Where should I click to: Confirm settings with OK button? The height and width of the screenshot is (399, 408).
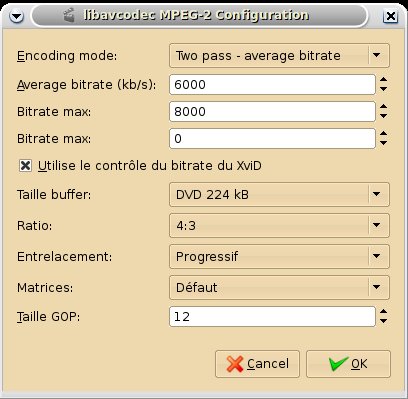point(348,364)
